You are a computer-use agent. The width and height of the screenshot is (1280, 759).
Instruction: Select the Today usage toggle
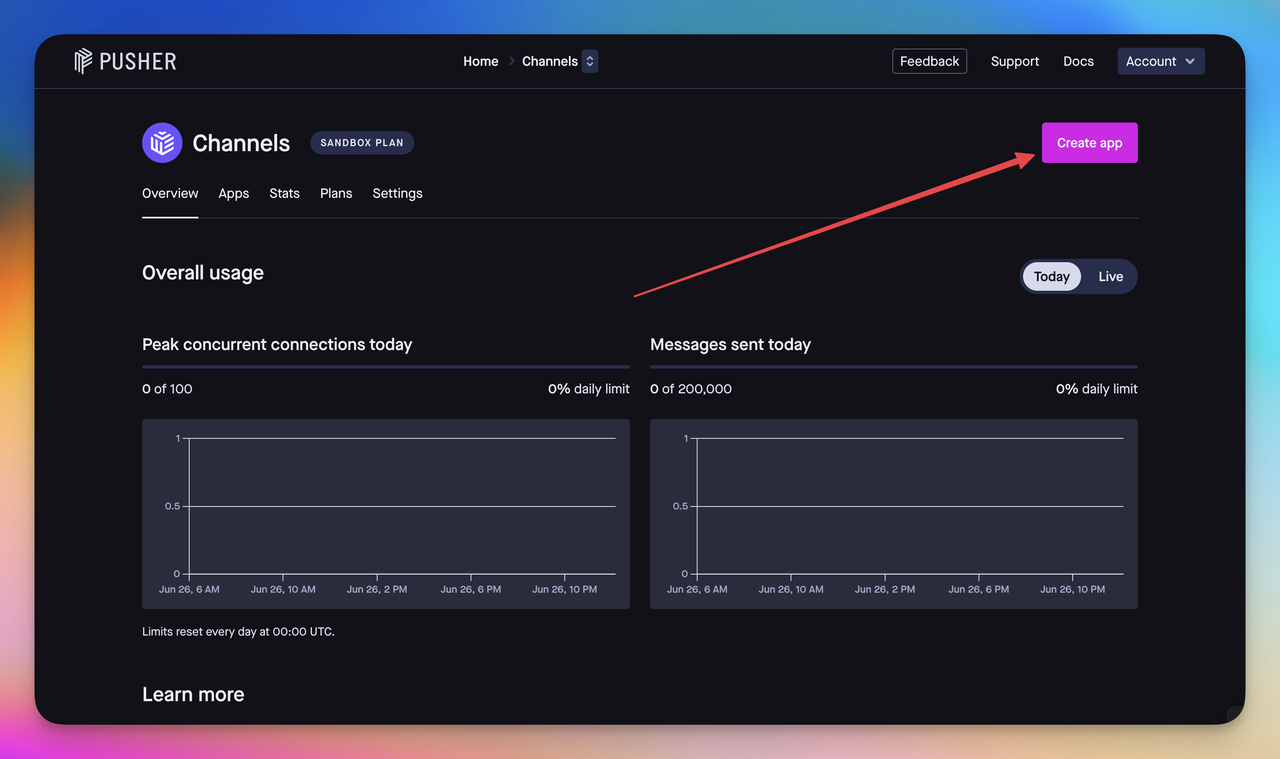pyautogui.click(x=1051, y=277)
